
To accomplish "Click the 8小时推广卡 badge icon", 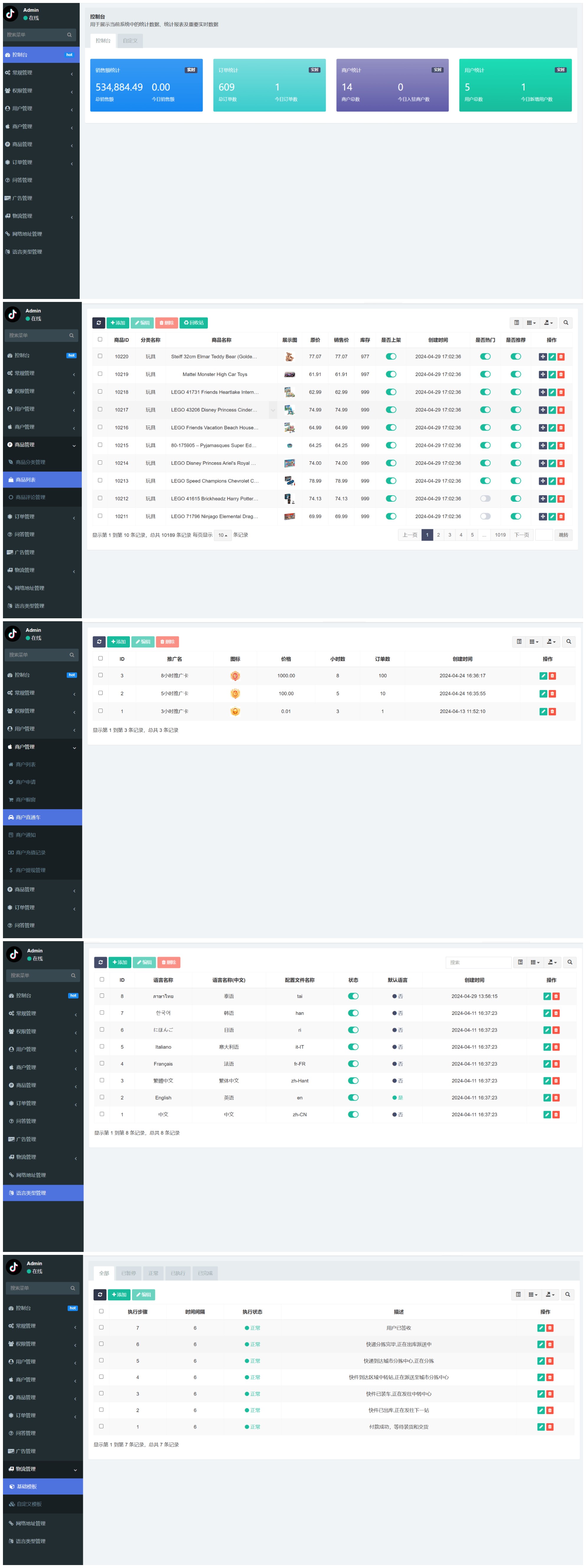I will (x=235, y=676).
